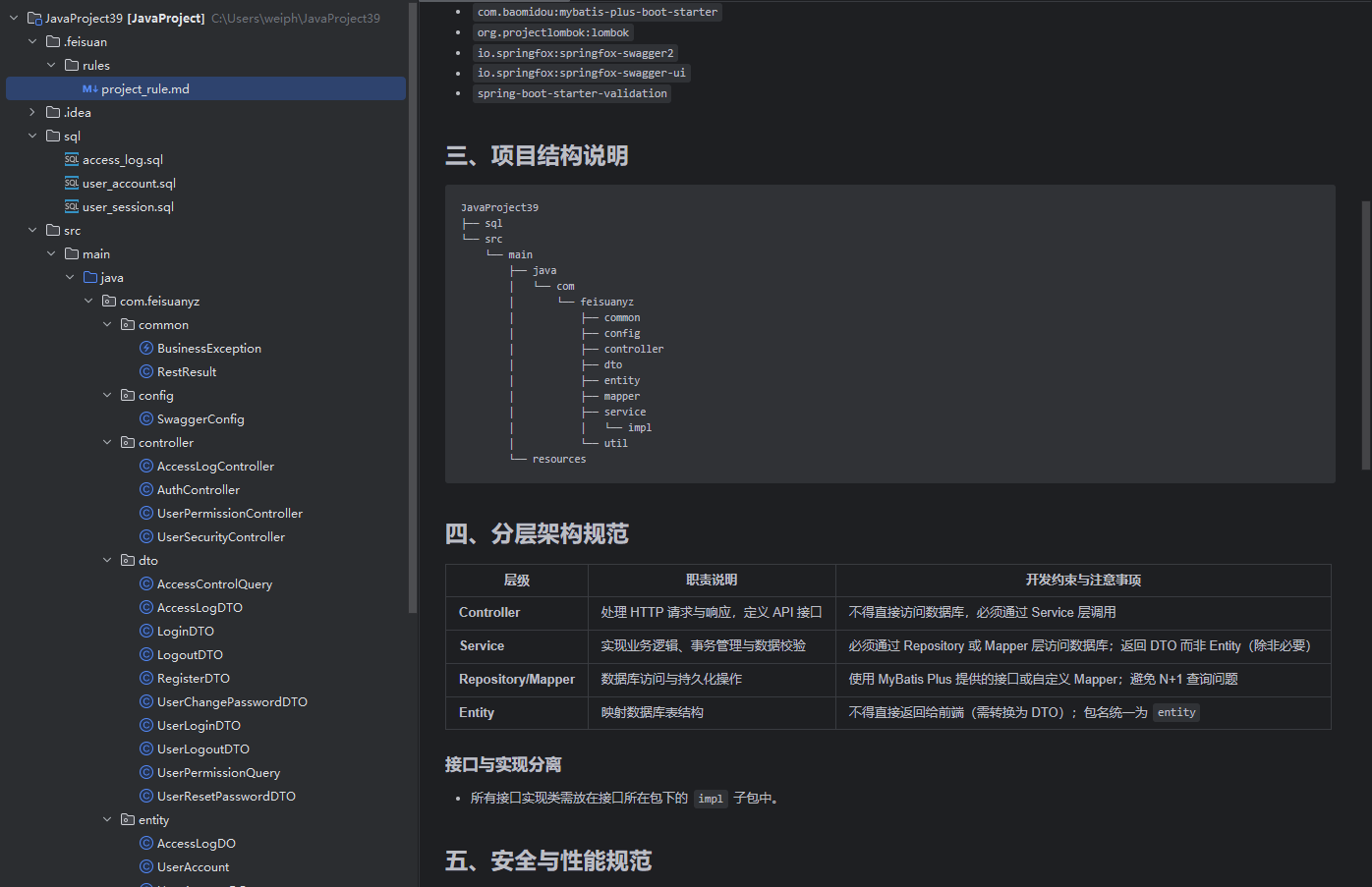The width and height of the screenshot is (1372, 887).
Task: Click the class icon next to SwaggerConfig
Action: (x=146, y=419)
